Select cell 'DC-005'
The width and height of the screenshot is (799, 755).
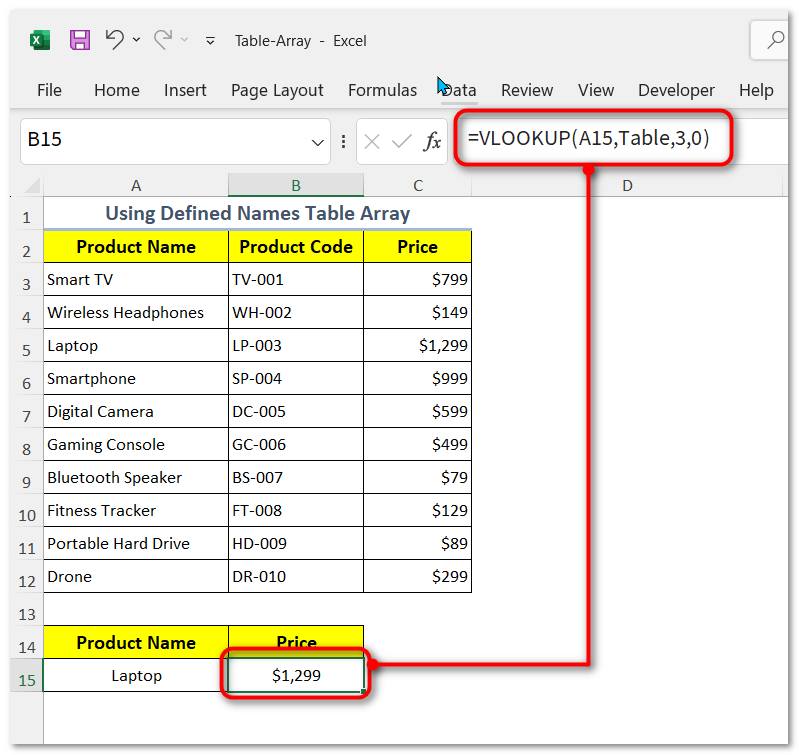[296, 411]
